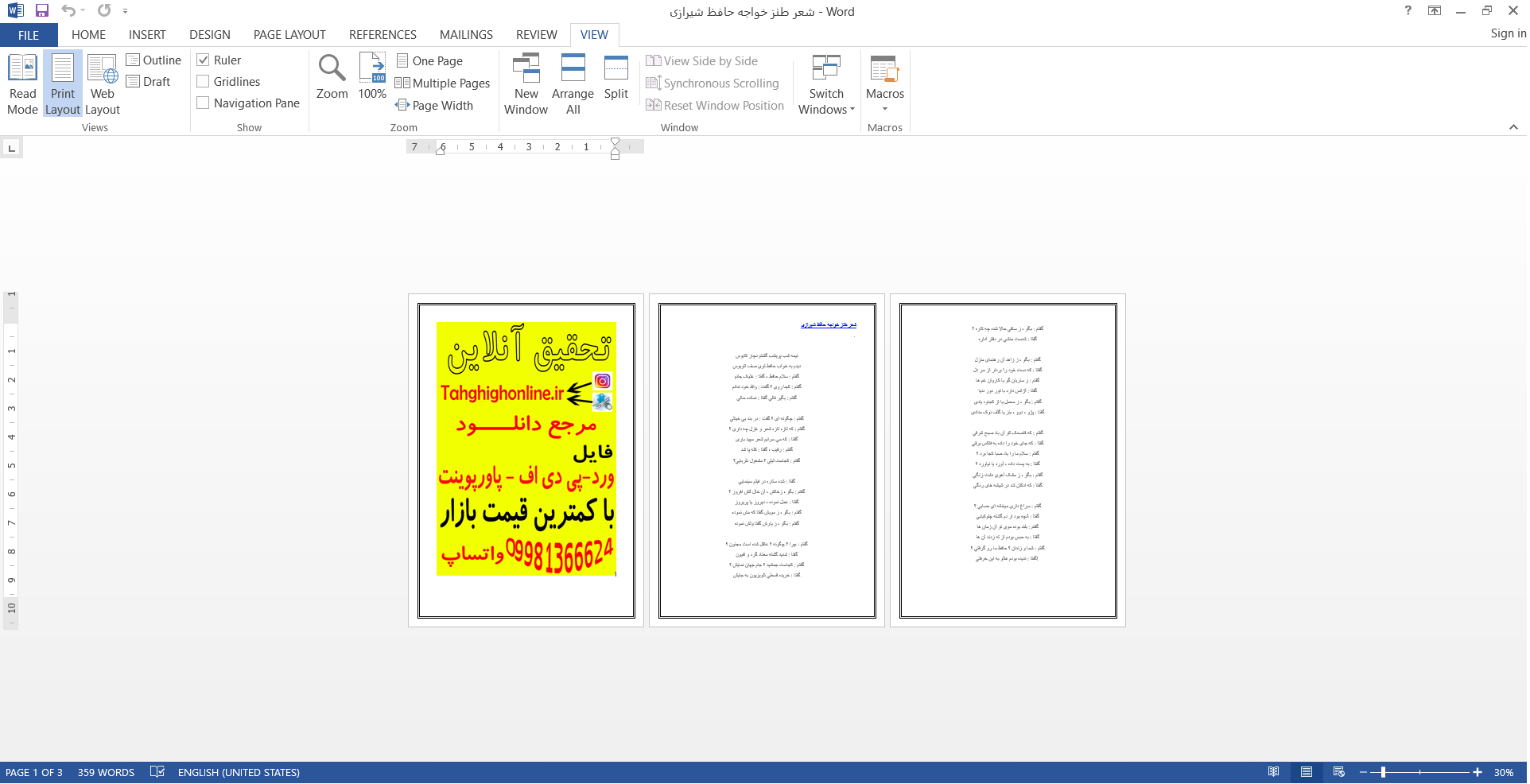Open Ribbon Display Options

coord(1435,11)
